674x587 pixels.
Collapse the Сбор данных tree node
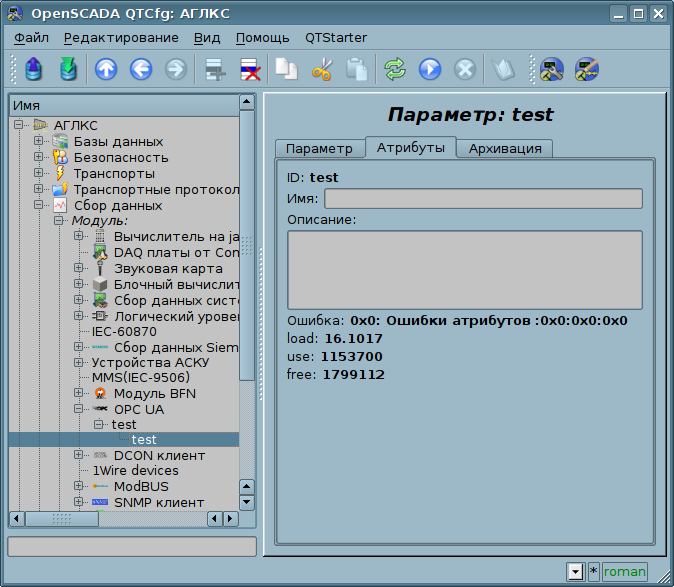click(x=39, y=205)
